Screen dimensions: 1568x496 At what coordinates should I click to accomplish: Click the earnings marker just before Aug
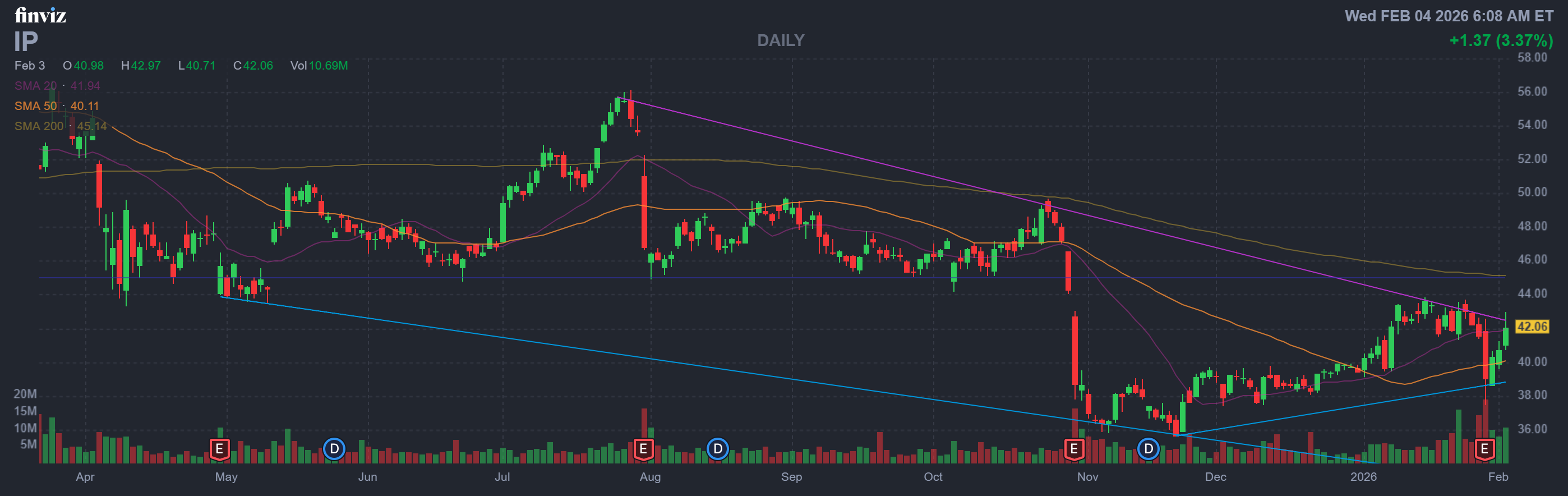[643, 449]
